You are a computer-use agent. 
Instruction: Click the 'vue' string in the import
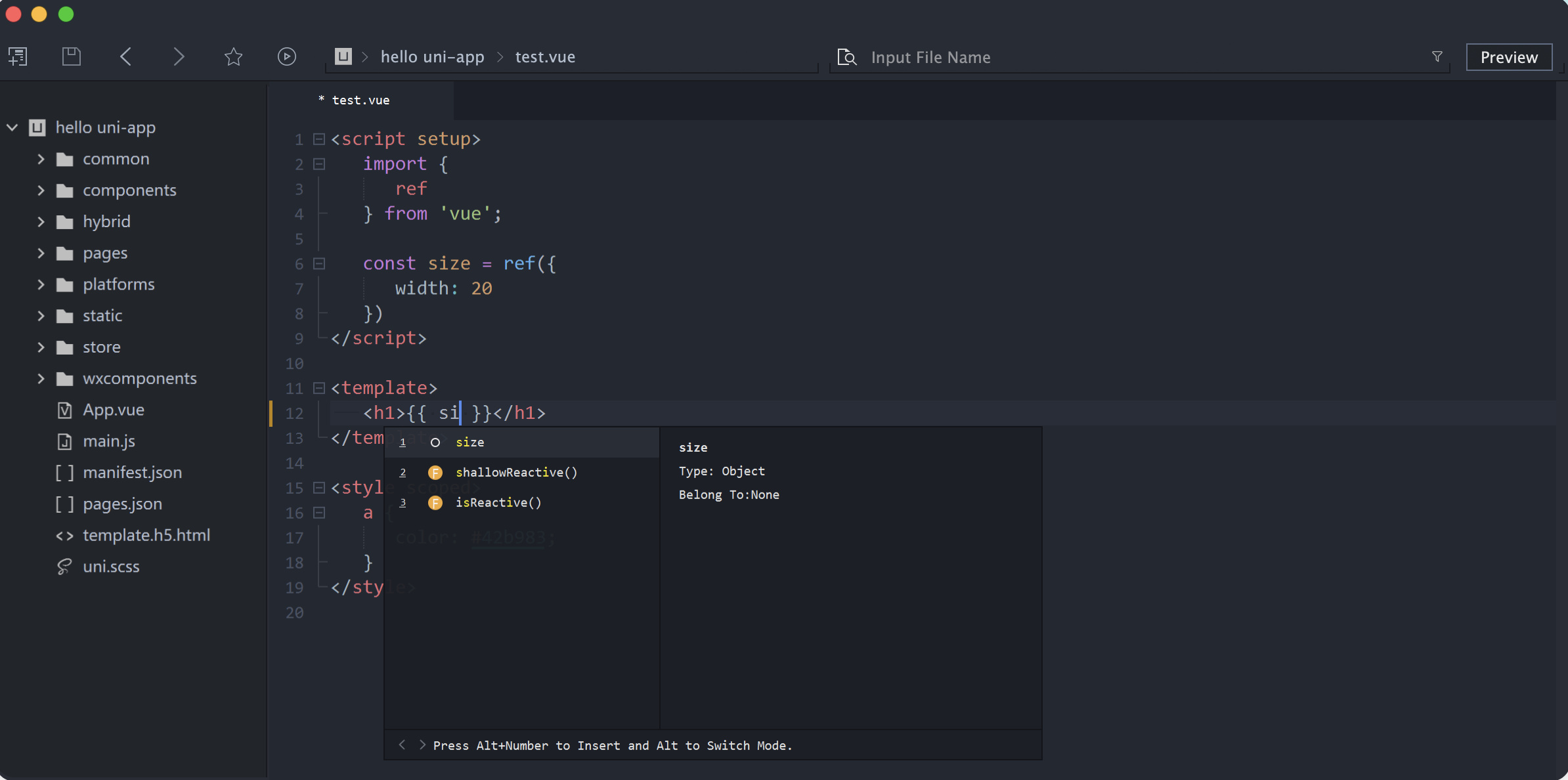pyautogui.click(x=466, y=214)
